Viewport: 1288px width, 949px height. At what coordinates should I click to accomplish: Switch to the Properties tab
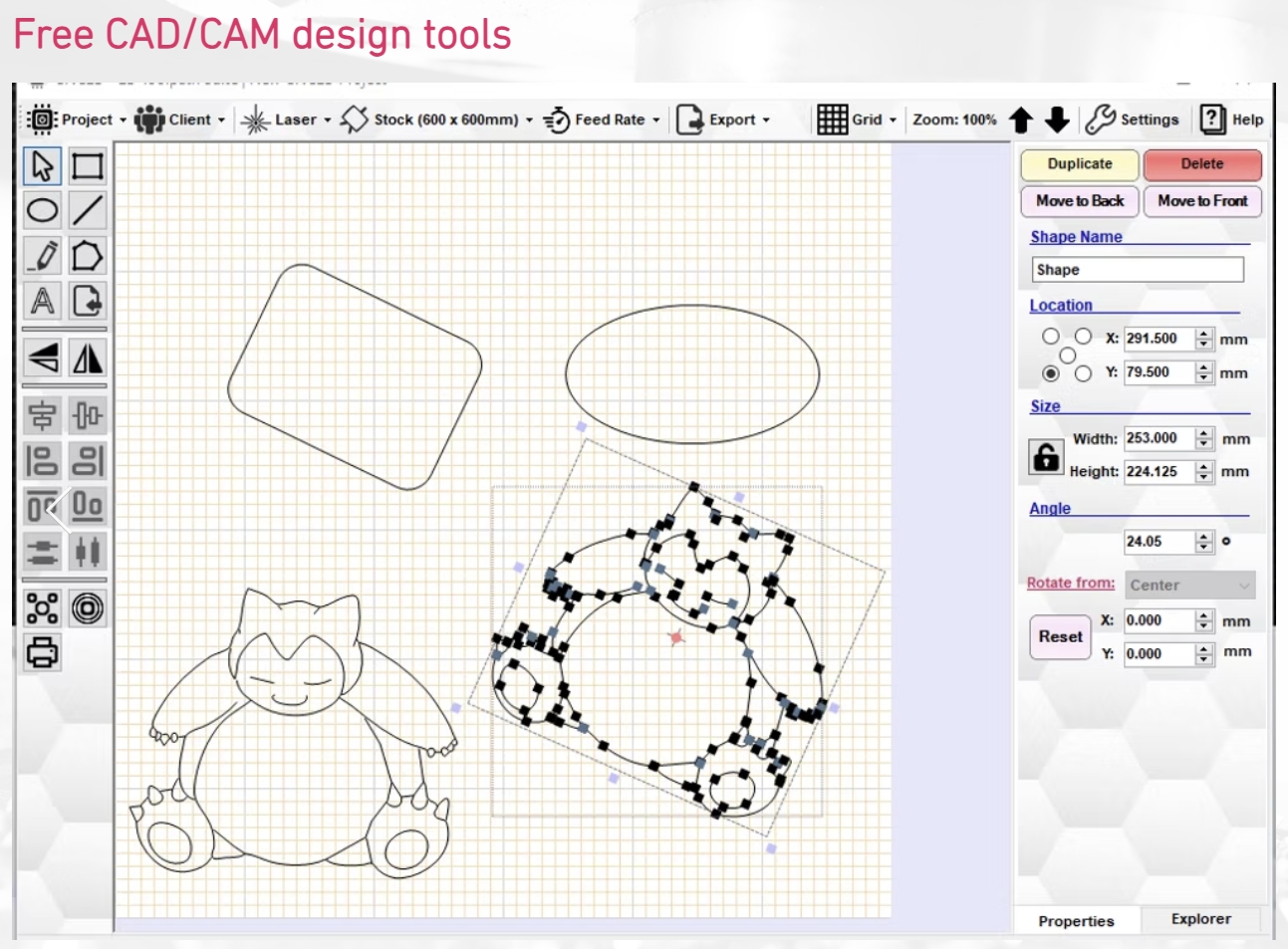click(1076, 921)
